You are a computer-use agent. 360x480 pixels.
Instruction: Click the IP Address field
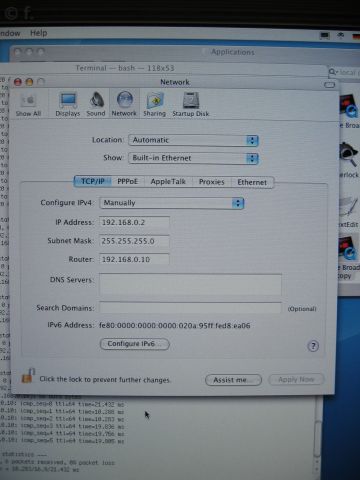[134, 222]
